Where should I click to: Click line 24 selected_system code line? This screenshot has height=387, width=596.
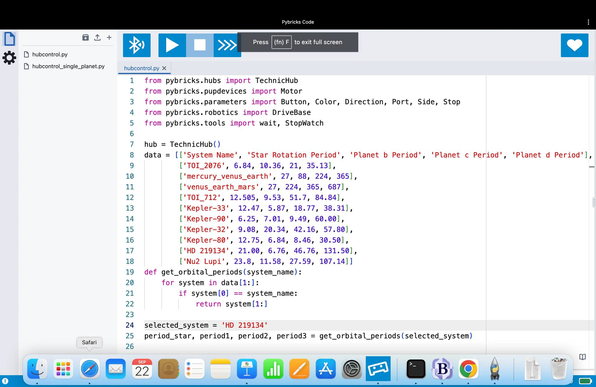(x=206, y=325)
